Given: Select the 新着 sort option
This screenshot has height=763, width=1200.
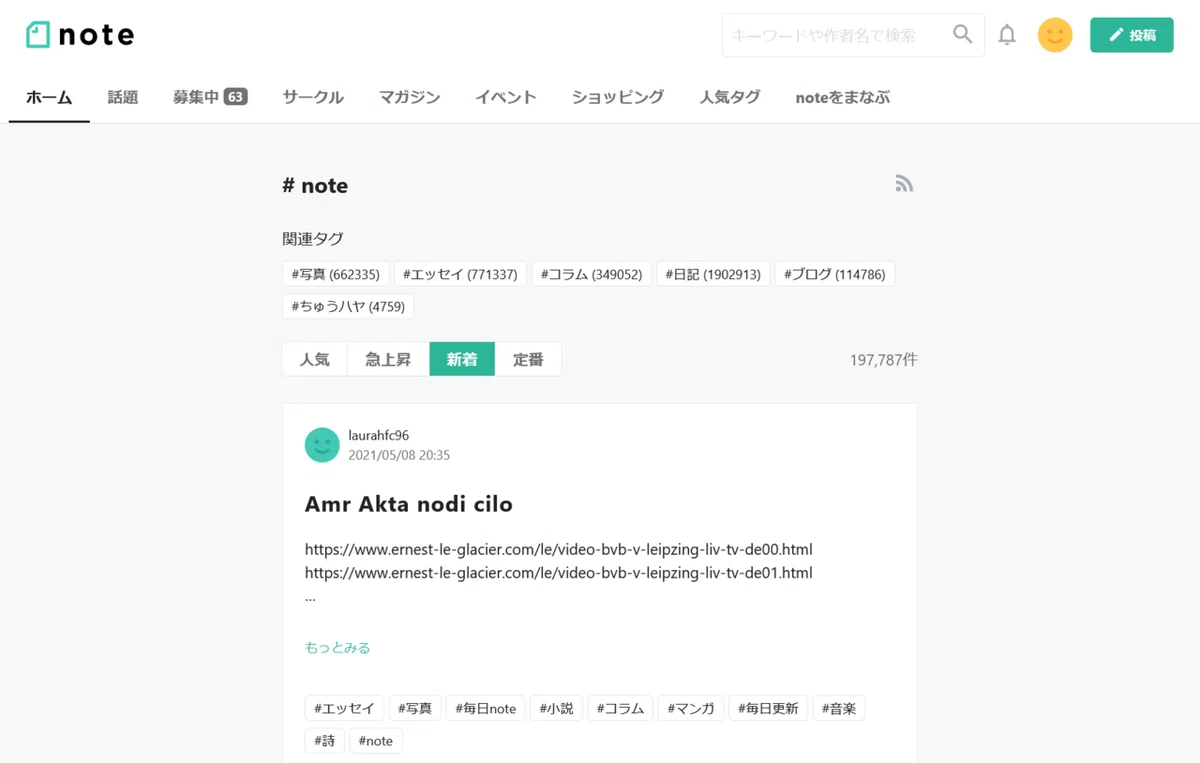Looking at the screenshot, I should pyautogui.click(x=462, y=359).
